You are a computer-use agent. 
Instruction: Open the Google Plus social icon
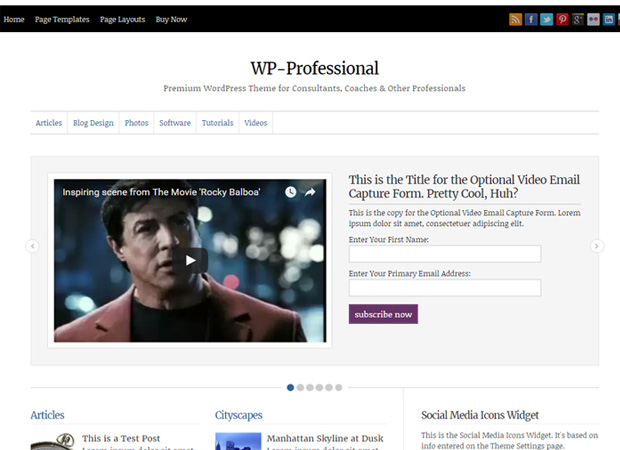[578, 19]
